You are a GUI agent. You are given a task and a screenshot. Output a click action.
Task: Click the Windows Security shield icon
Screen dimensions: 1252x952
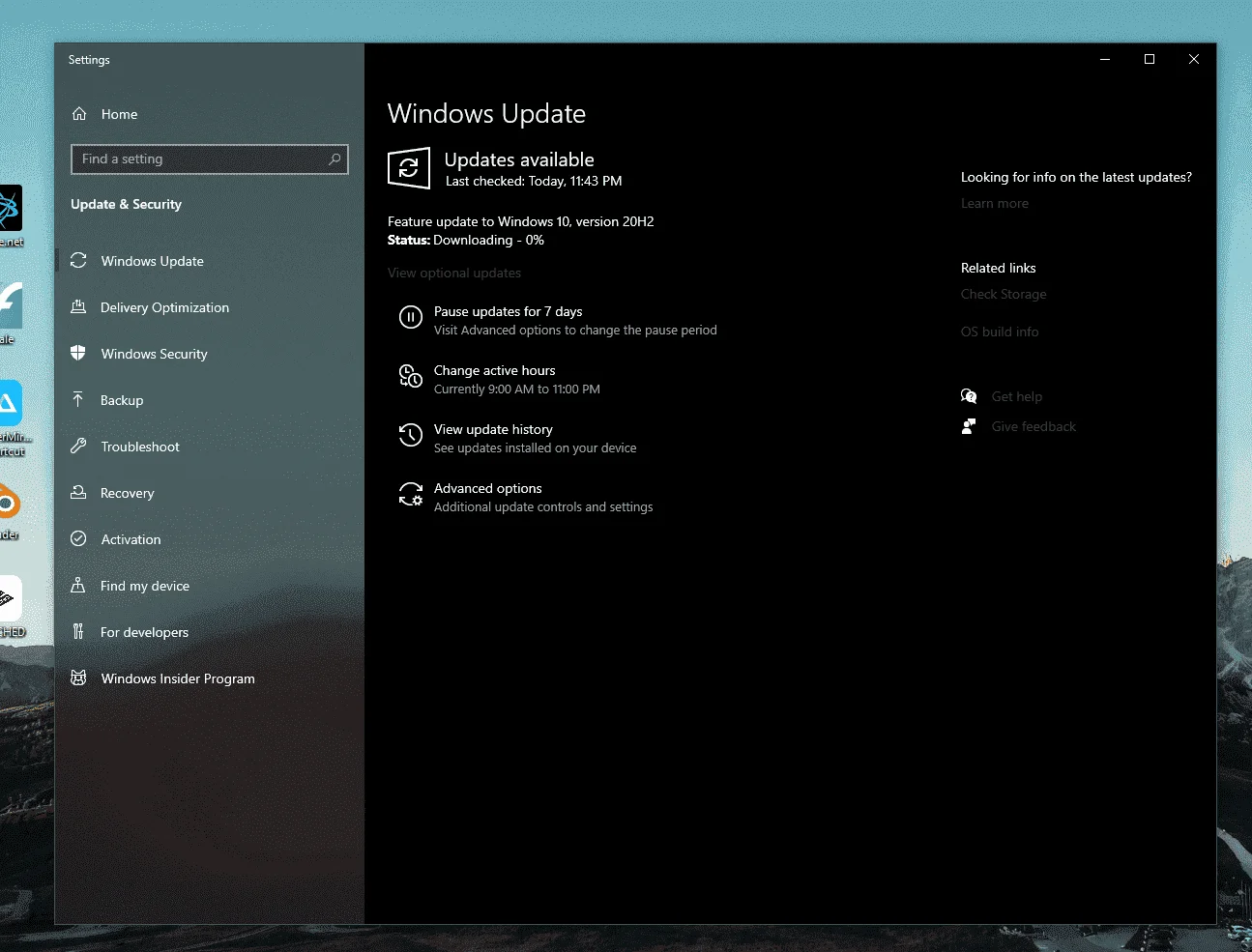coord(79,354)
